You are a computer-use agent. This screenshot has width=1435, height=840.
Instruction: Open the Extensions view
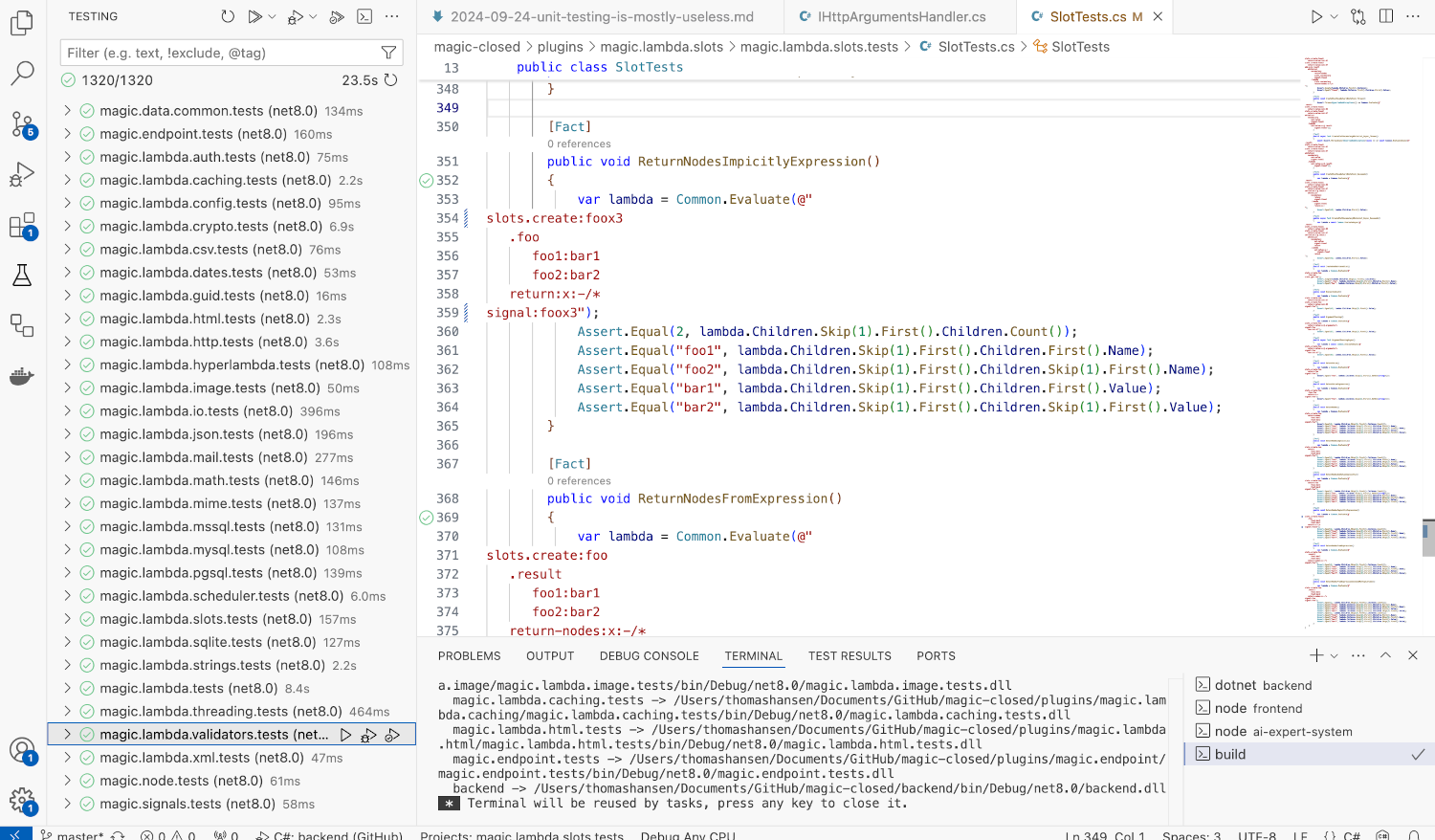point(21,226)
